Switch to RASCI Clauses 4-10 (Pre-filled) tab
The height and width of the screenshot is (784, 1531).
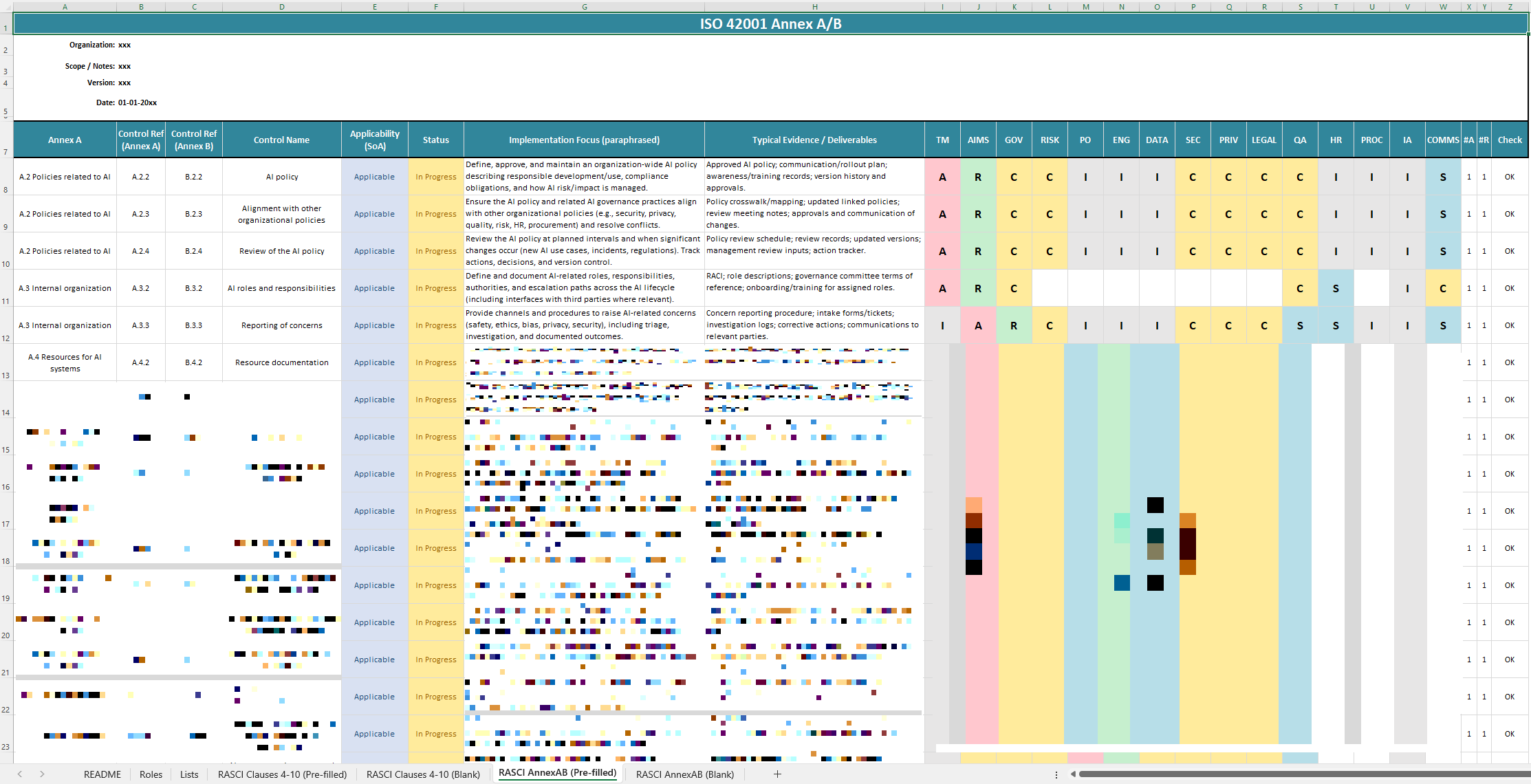pos(282,774)
